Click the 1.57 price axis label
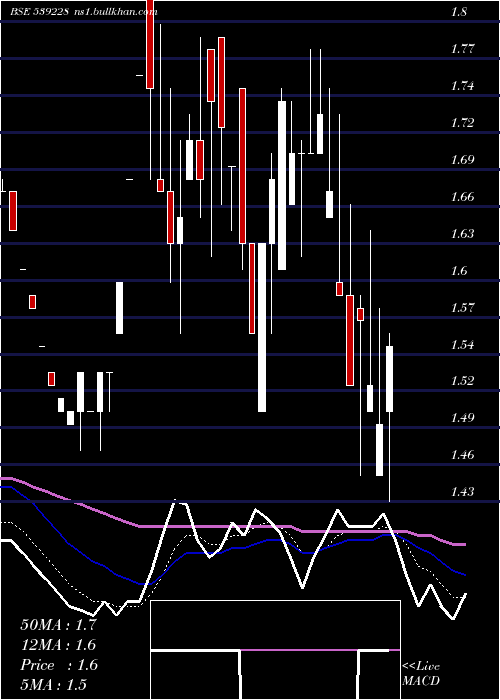Screen dimensions: 500x700 coord(462,308)
